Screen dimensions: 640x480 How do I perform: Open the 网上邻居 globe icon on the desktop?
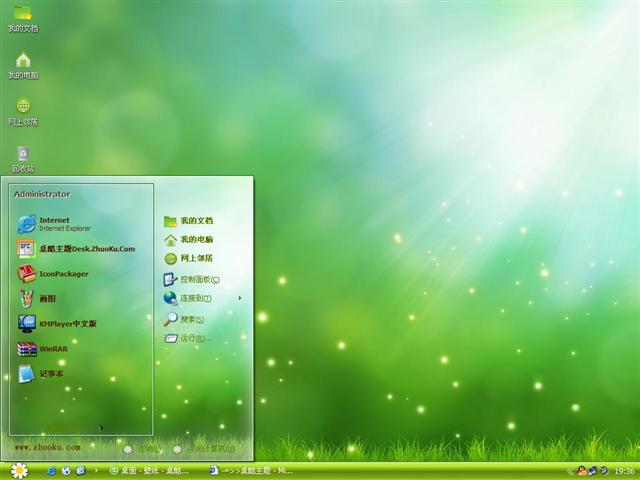(x=23, y=112)
